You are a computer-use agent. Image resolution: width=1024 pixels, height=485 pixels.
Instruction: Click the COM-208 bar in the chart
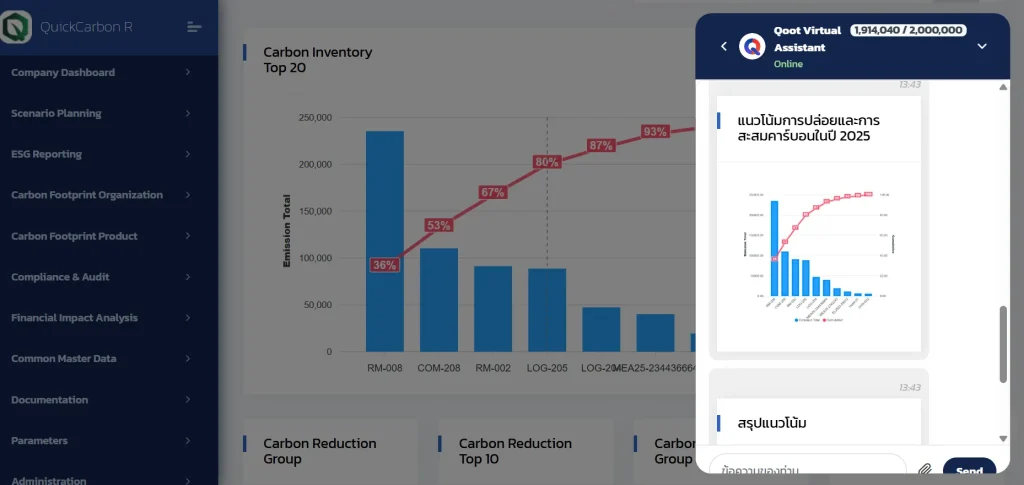click(x=439, y=300)
